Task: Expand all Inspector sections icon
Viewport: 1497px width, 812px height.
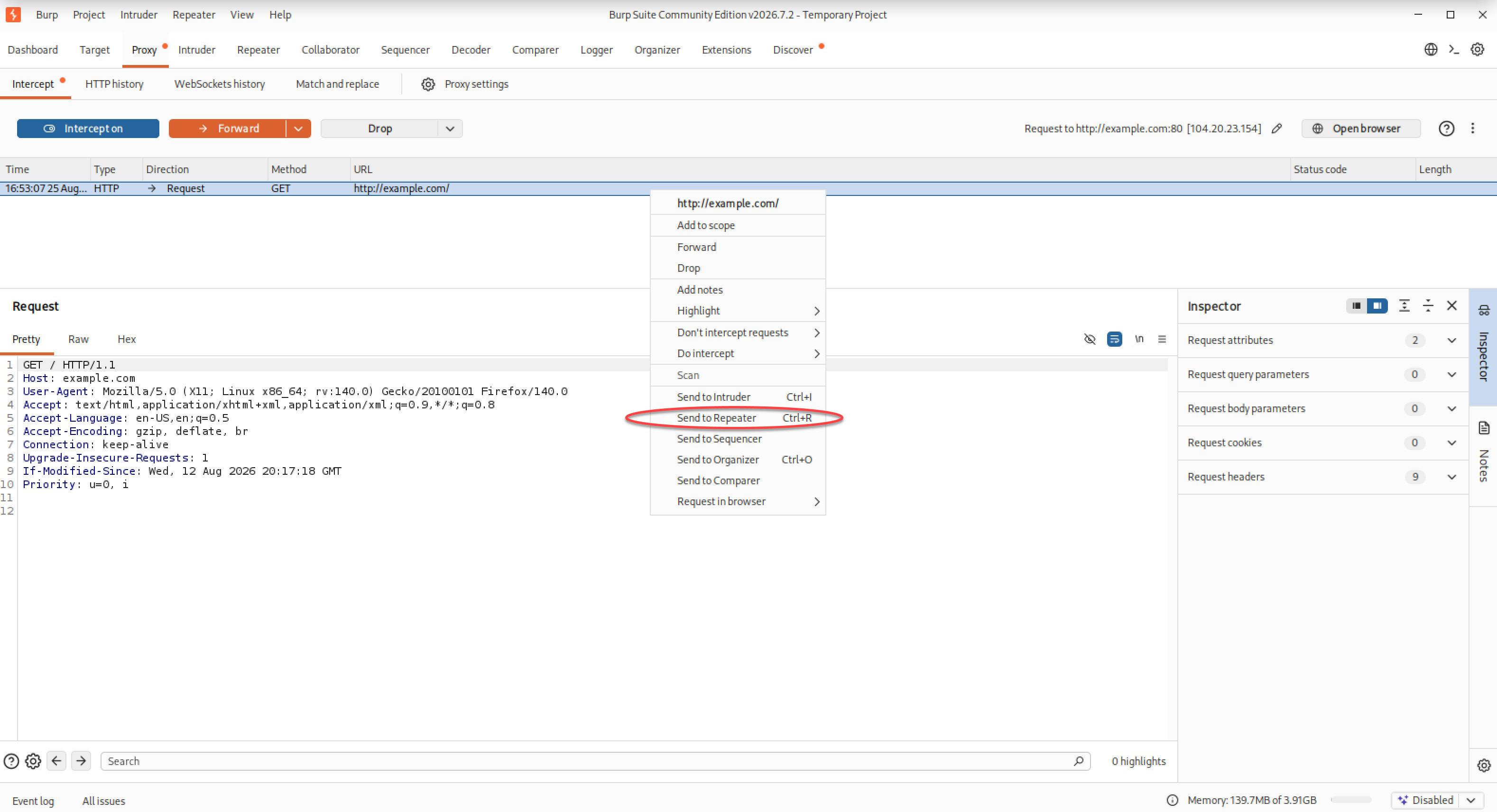Action: point(1405,306)
